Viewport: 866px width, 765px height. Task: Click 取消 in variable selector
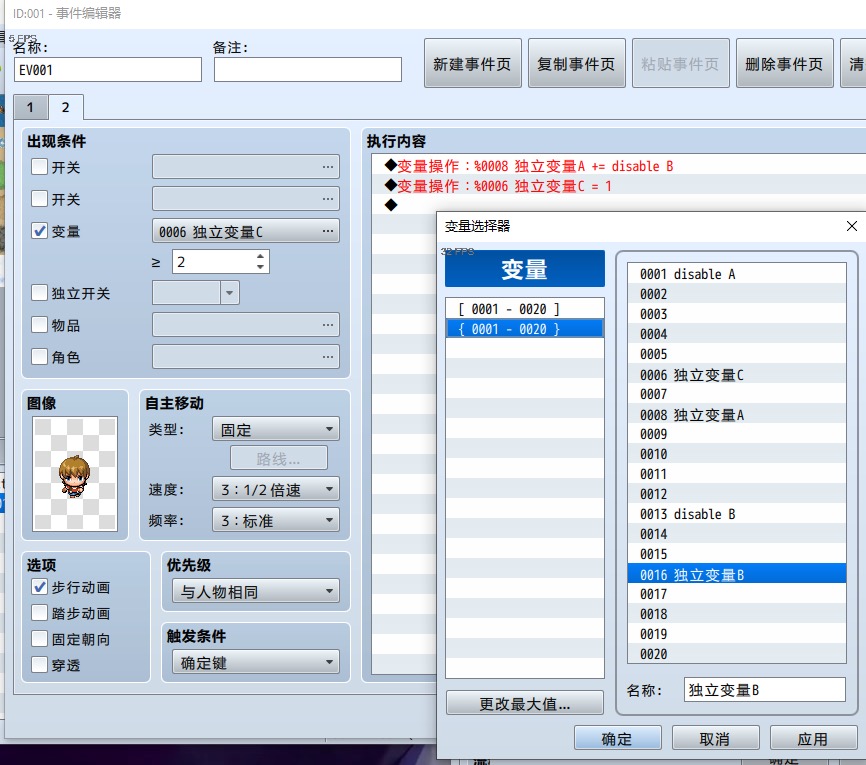click(x=715, y=738)
